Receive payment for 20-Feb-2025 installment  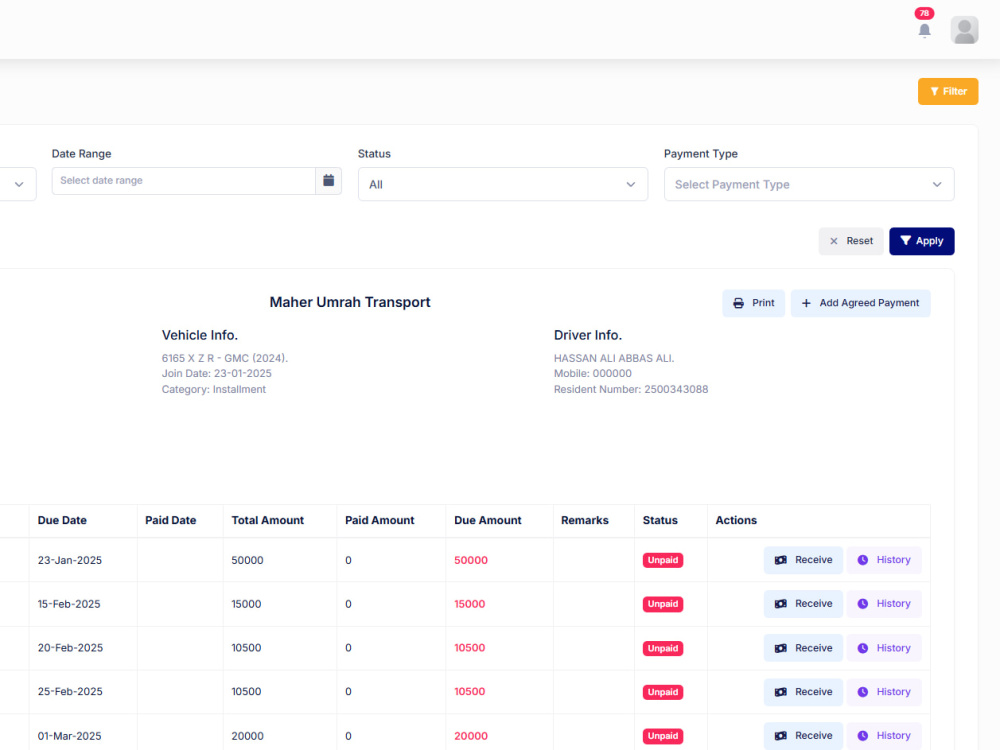[x=803, y=648]
